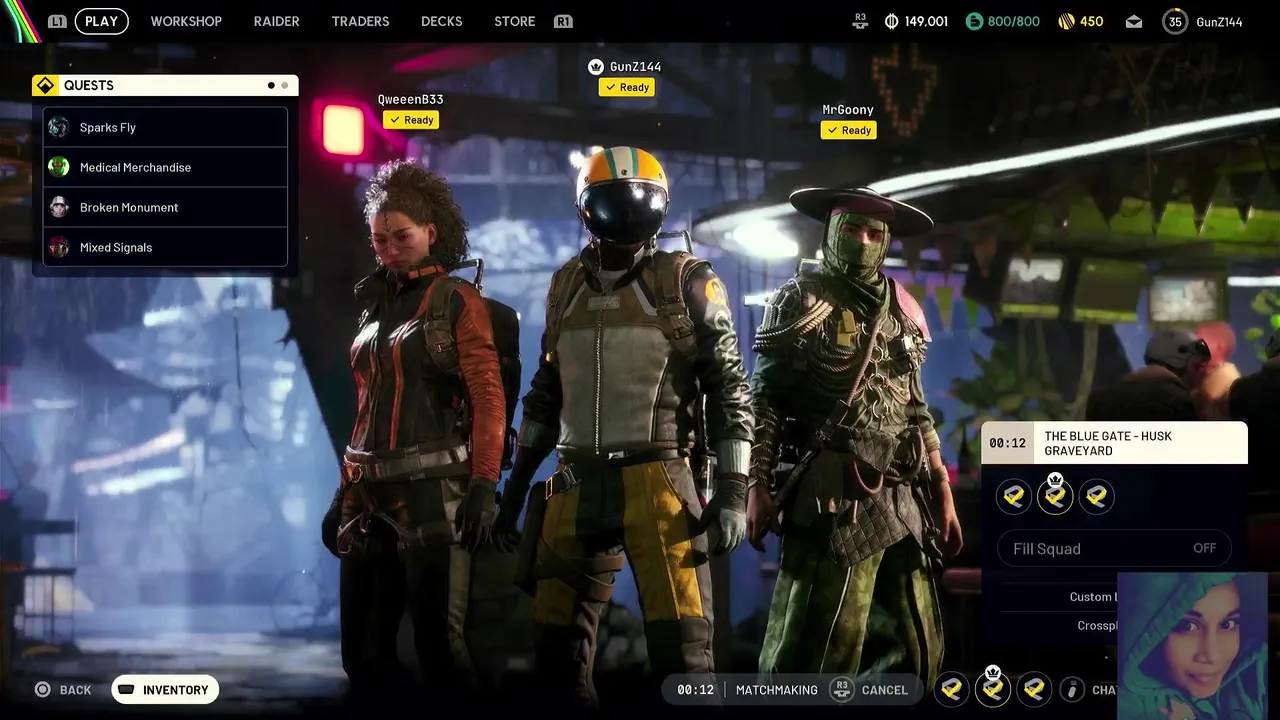Open the Sparks Fly quest

coord(165,127)
